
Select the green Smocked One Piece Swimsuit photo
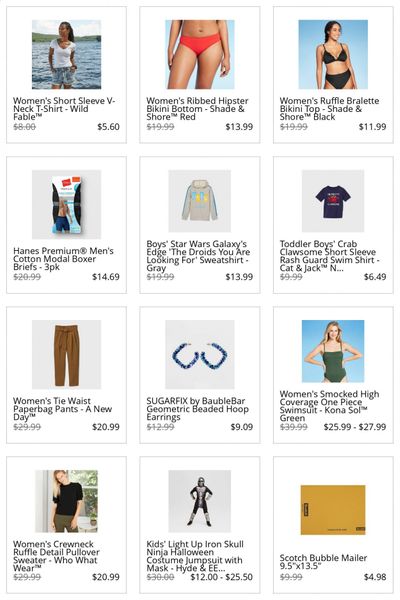click(x=333, y=351)
